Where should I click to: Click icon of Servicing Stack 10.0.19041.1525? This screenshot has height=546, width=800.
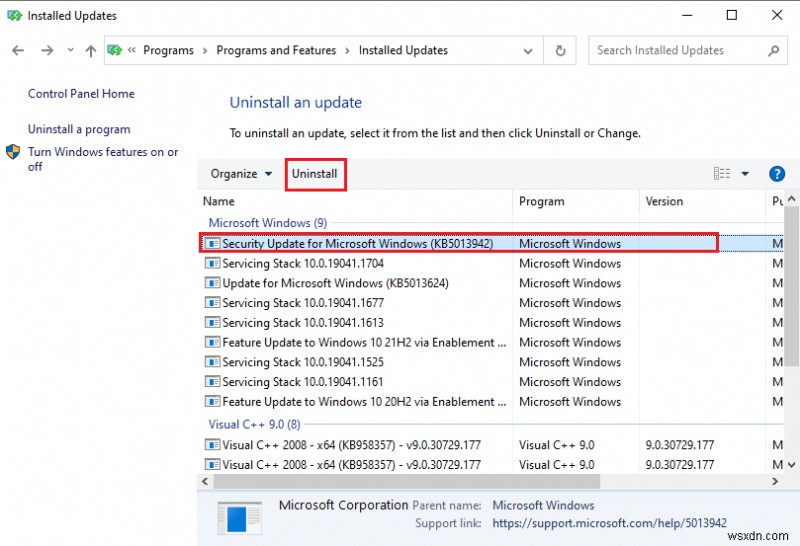tap(212, 362)
